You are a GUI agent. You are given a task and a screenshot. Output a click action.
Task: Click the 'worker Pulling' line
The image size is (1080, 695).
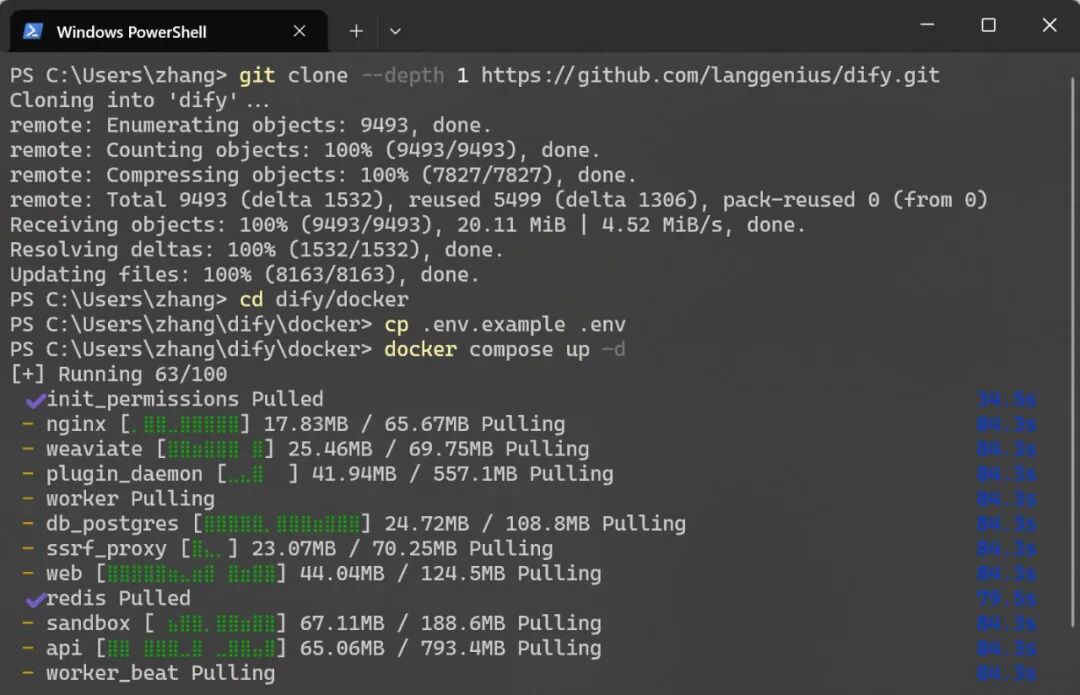tap(130, 499)
